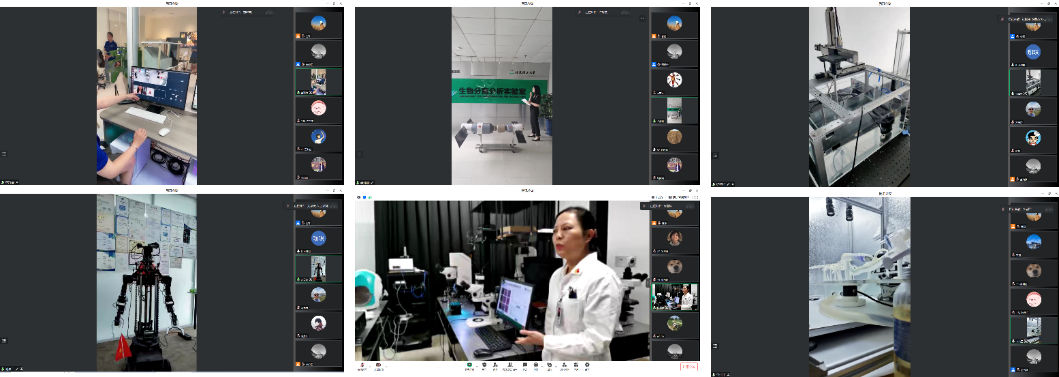This screenshot has width=1059, height=377.
Task: Open participants list icon in meeting toolbar
Action: pyautogui.click(x=510, y=365)
